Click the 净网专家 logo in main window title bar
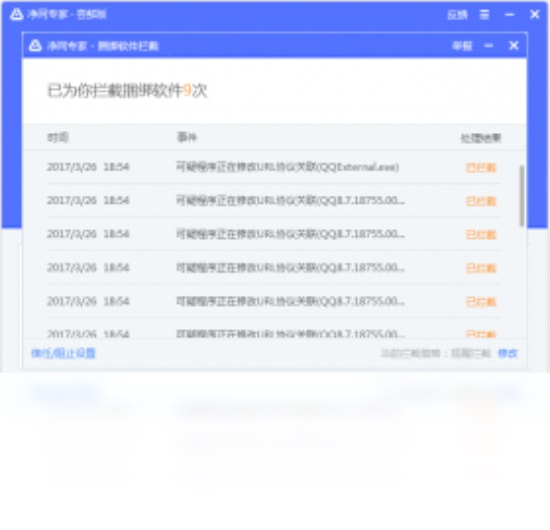Viewport: 550px width, 530px height. 16,14
